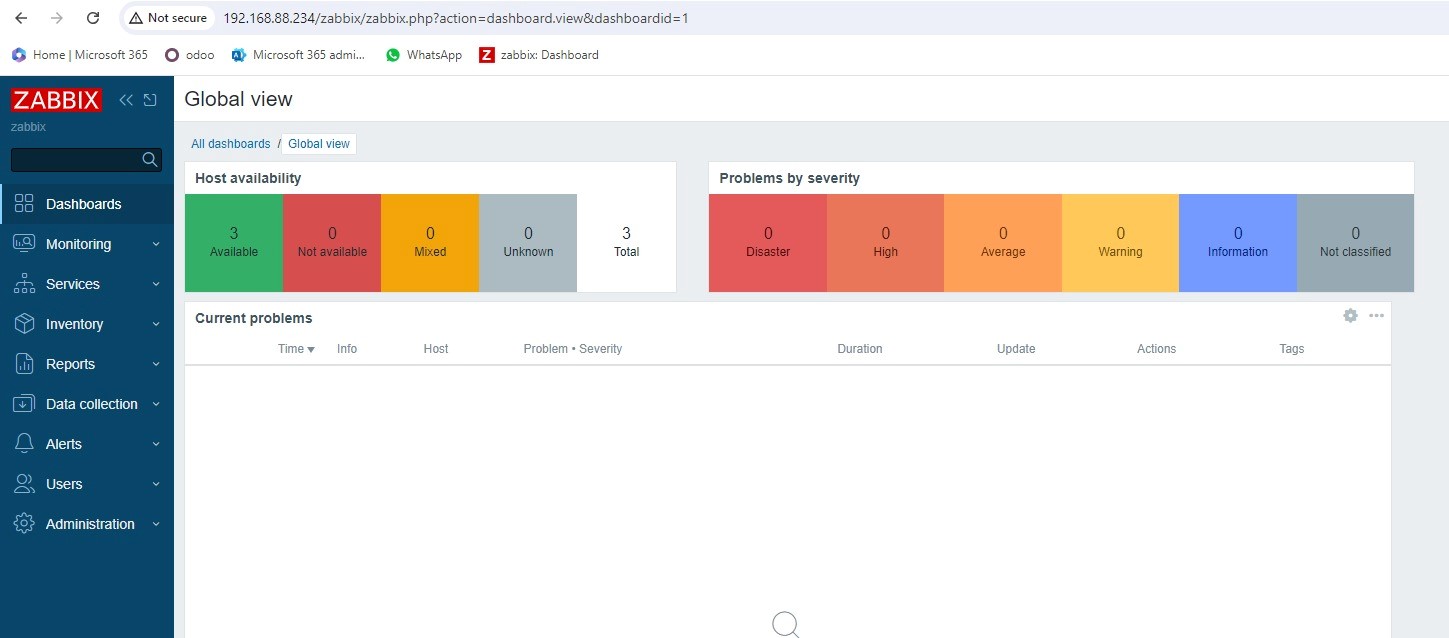1449x638 pixels.
Task: Go to All dashboards breadcrumb link
Action: [231, 144]
